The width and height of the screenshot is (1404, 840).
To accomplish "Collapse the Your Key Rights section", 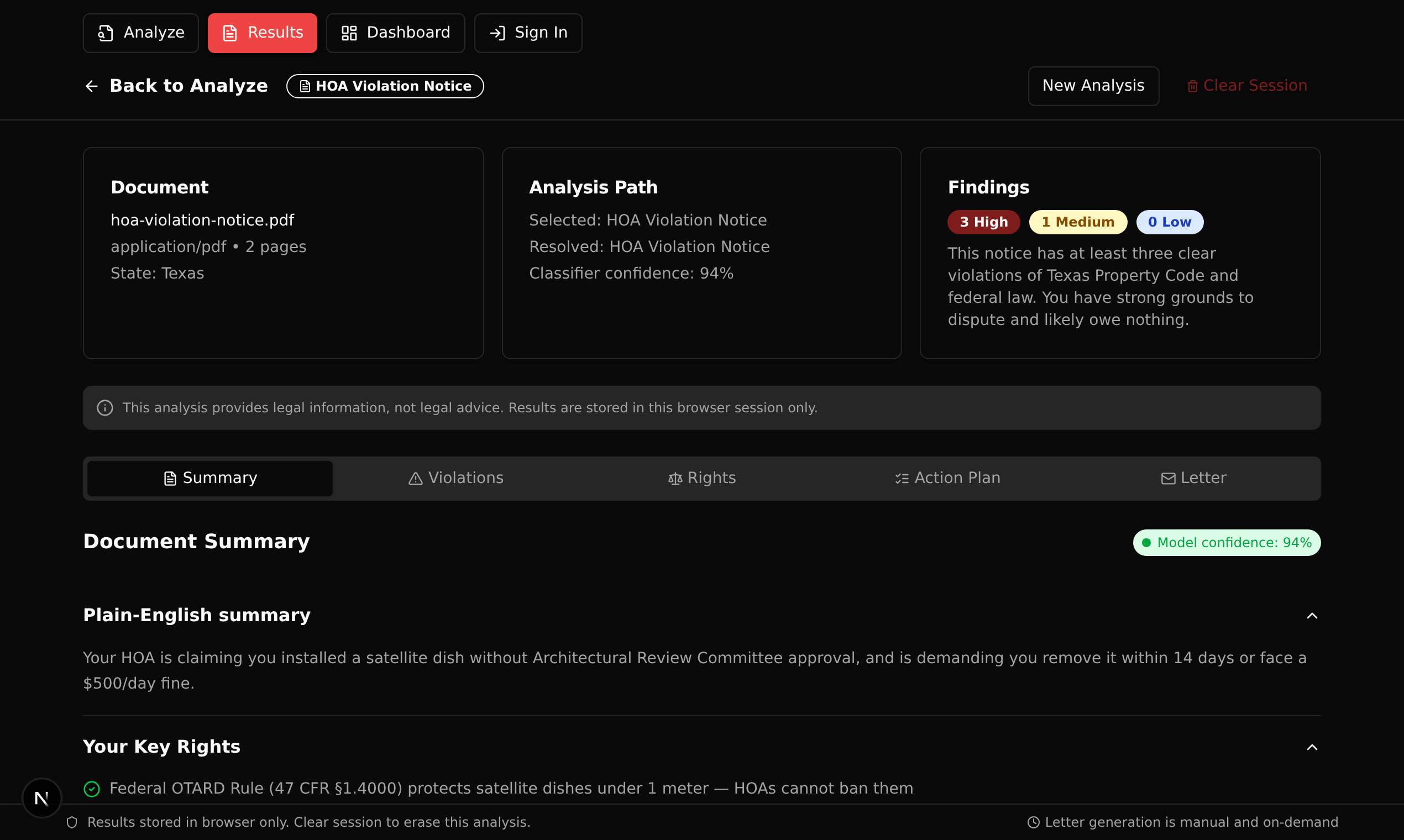I will pyautogui.click(x=1312, y=747).
